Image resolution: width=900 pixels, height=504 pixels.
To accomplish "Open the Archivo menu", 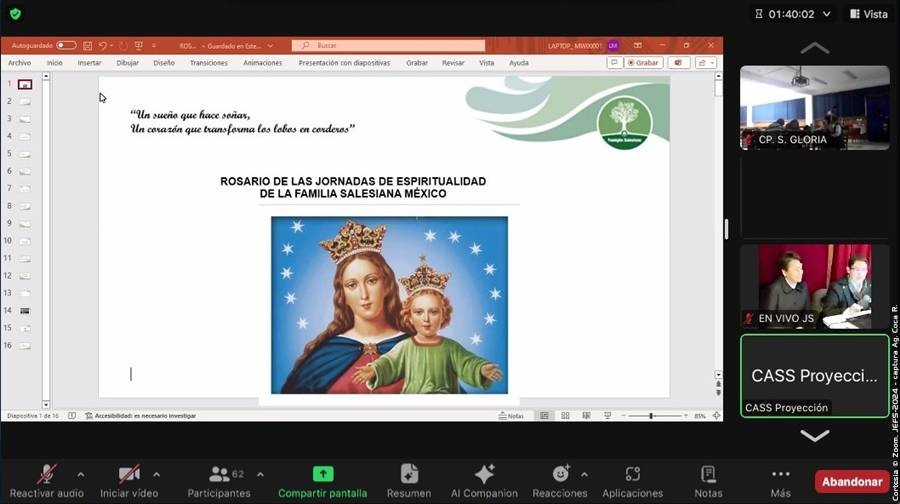I will click(20, 63).
